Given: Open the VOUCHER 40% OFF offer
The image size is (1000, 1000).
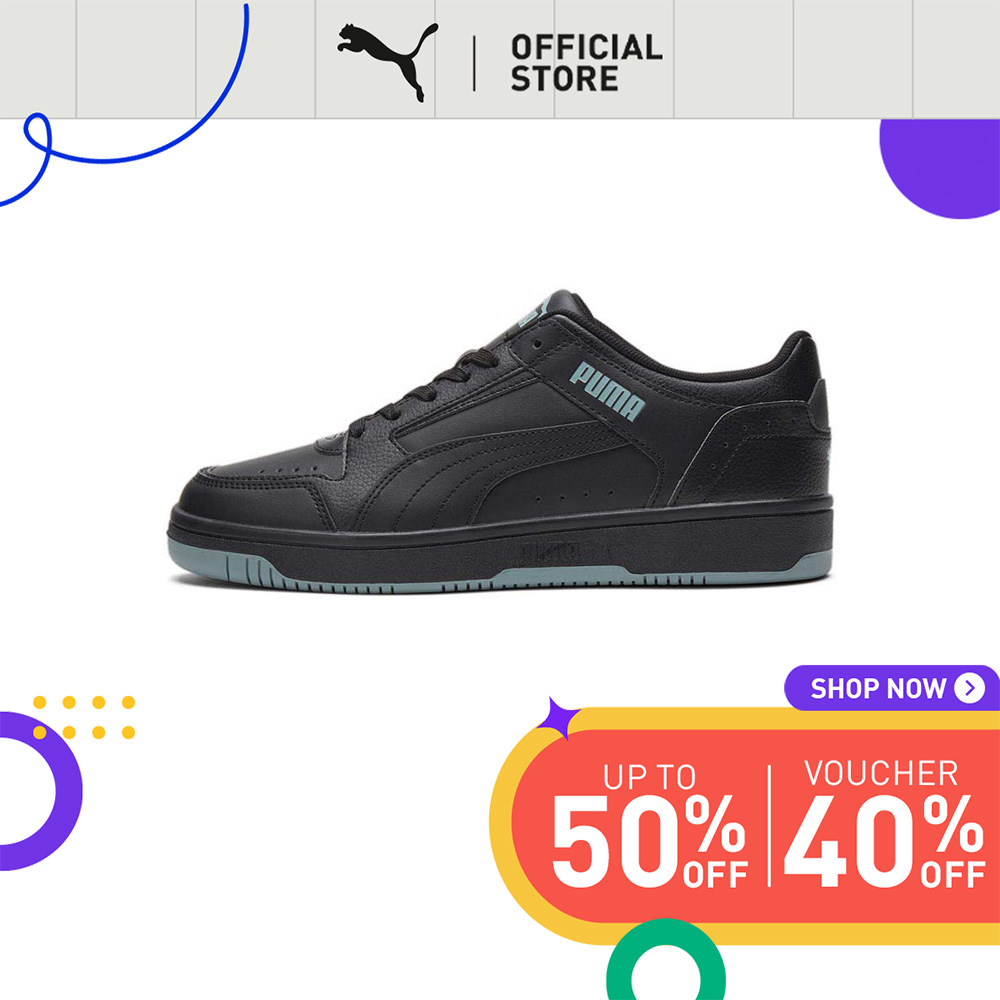Looking at the screenshot, I should point(885,823).
